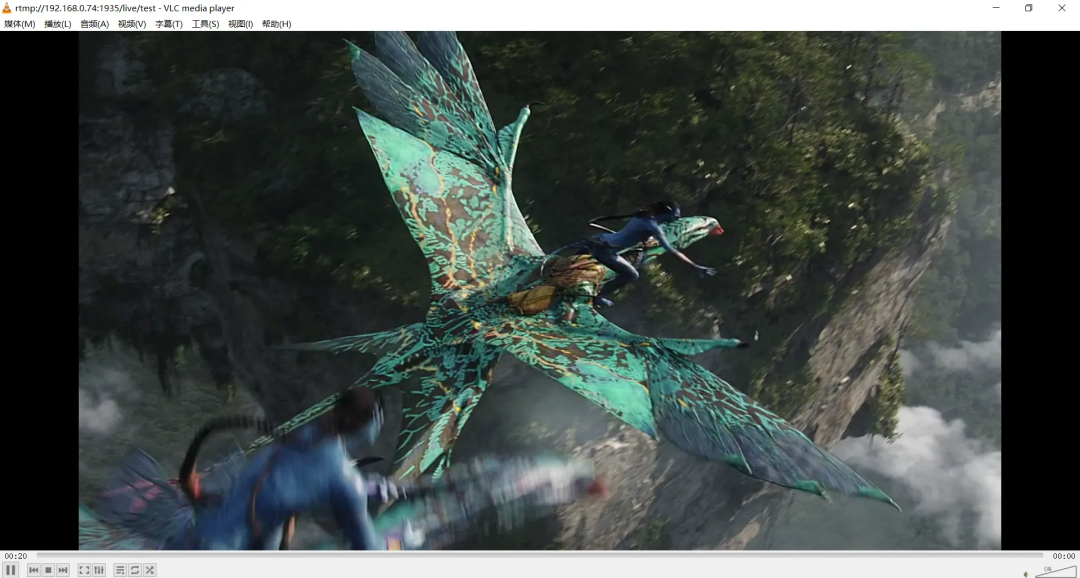The width and height of the screenshot is (1080, 578).
Task: Toggle random shuffle playback
Action: [149, 570]
